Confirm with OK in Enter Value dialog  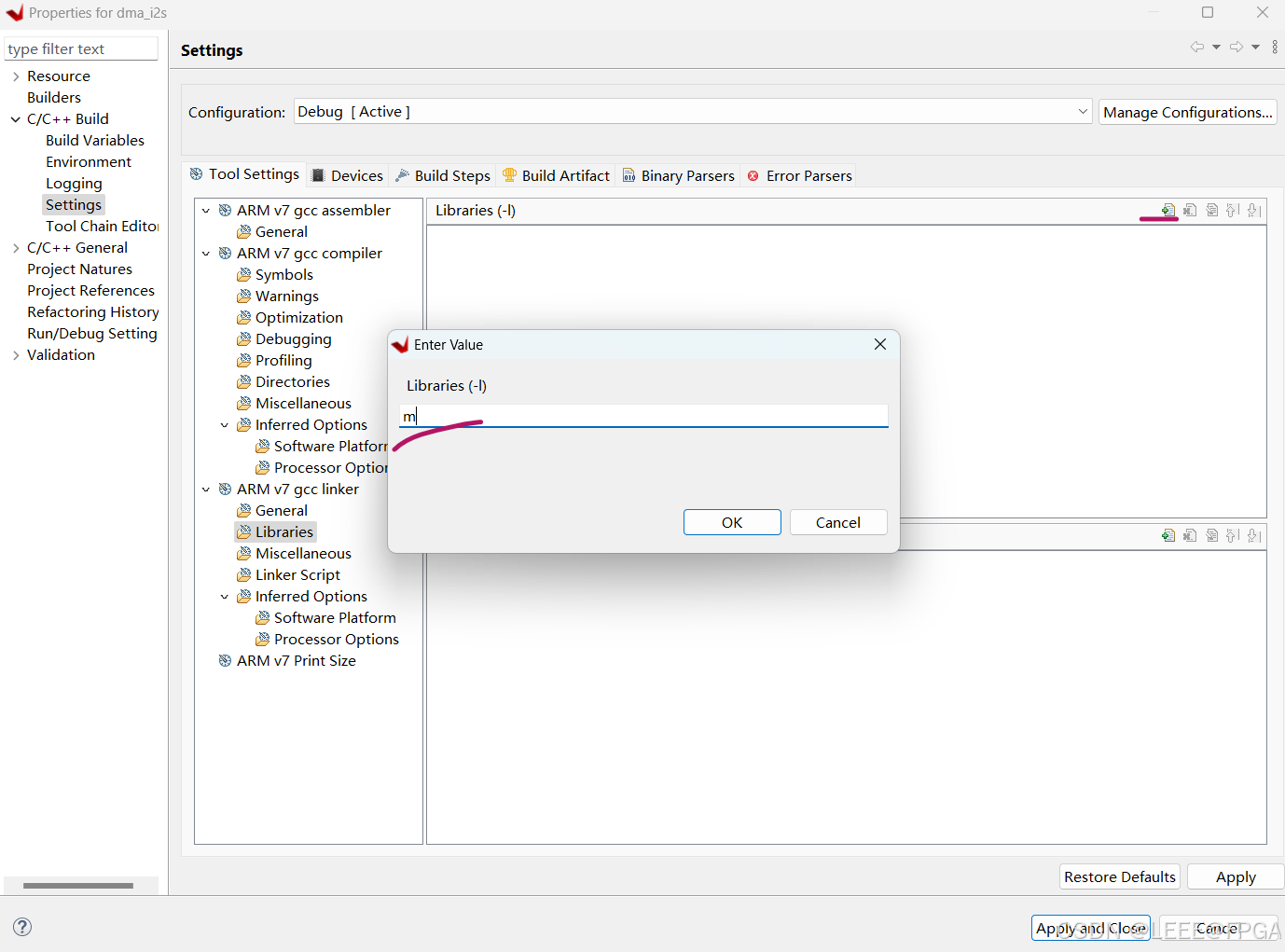pyautogui.click(x=732, y=522)
